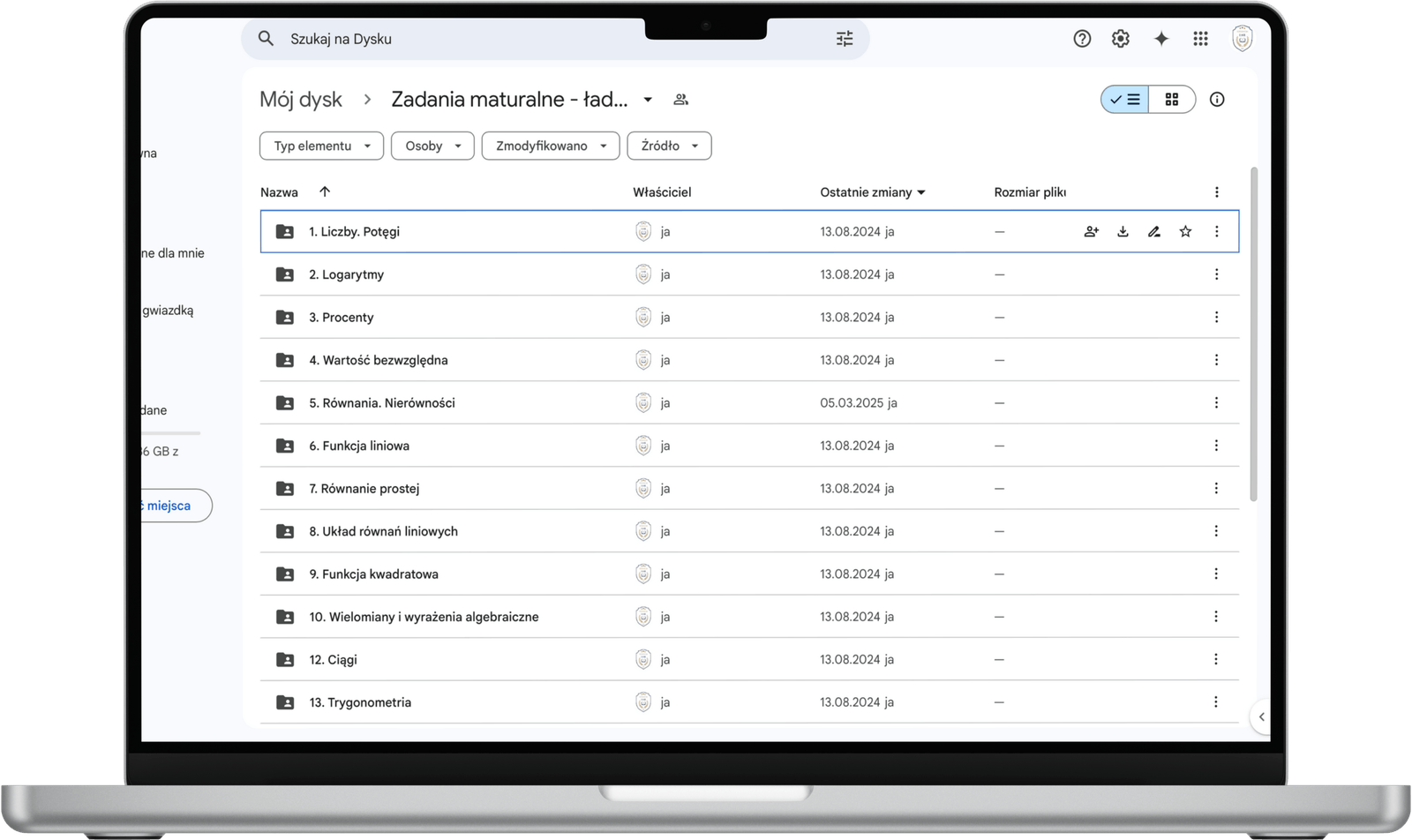Click rename pencil icon for Liczby. Potęgi
1412x840 pixels.
point(1153,232)
